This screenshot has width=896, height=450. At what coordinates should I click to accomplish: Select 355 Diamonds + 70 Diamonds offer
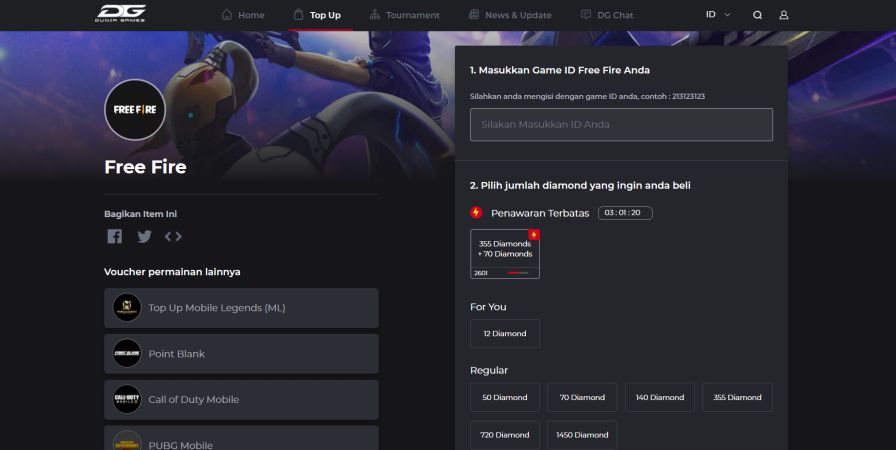coord(505,254)
